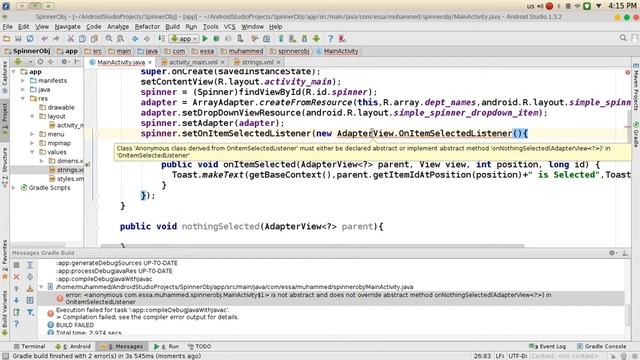
Task: Collapse the res folder
Action: click(23, 99)
